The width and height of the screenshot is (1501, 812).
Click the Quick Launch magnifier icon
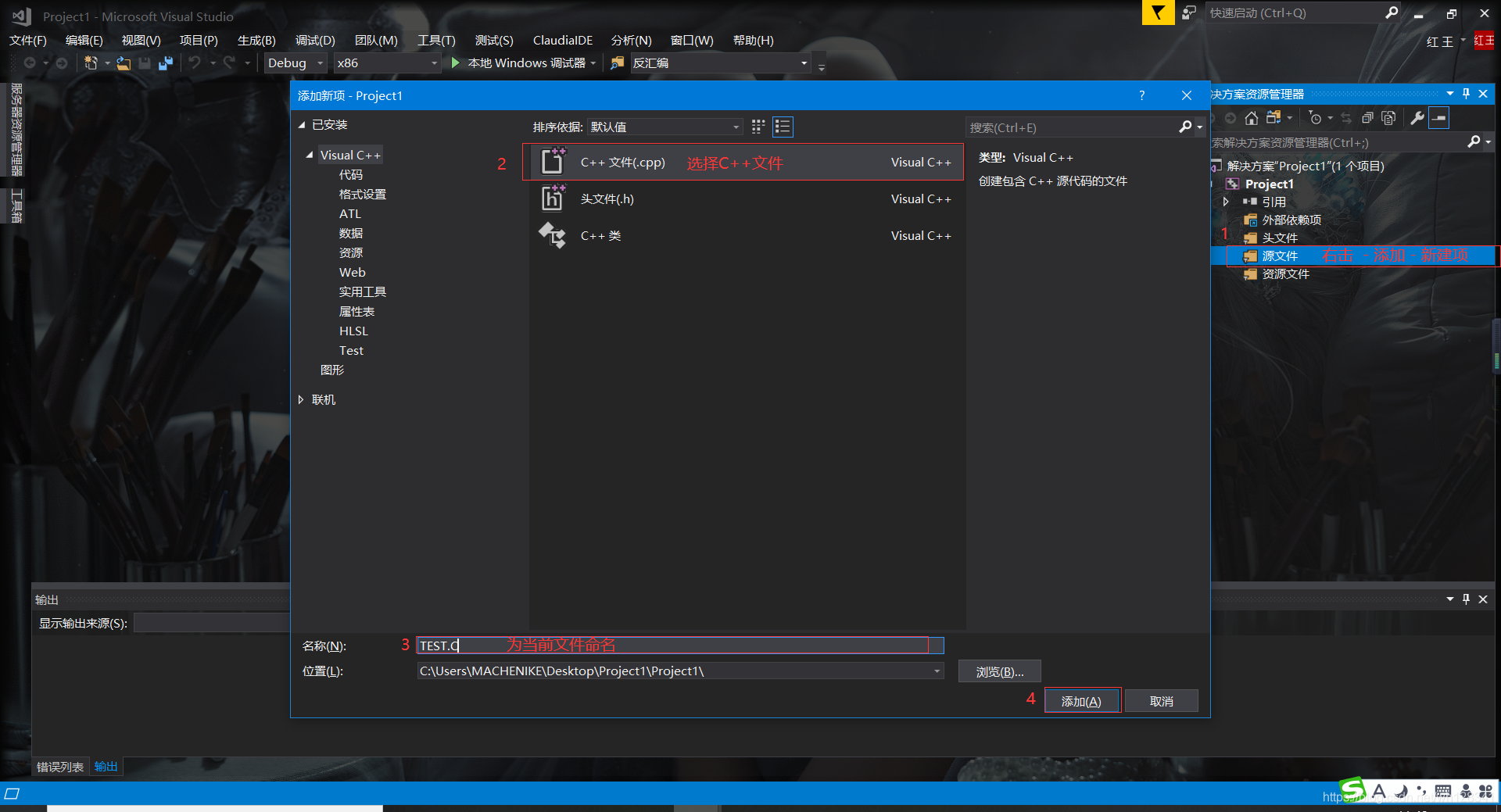pos(1392,13)
